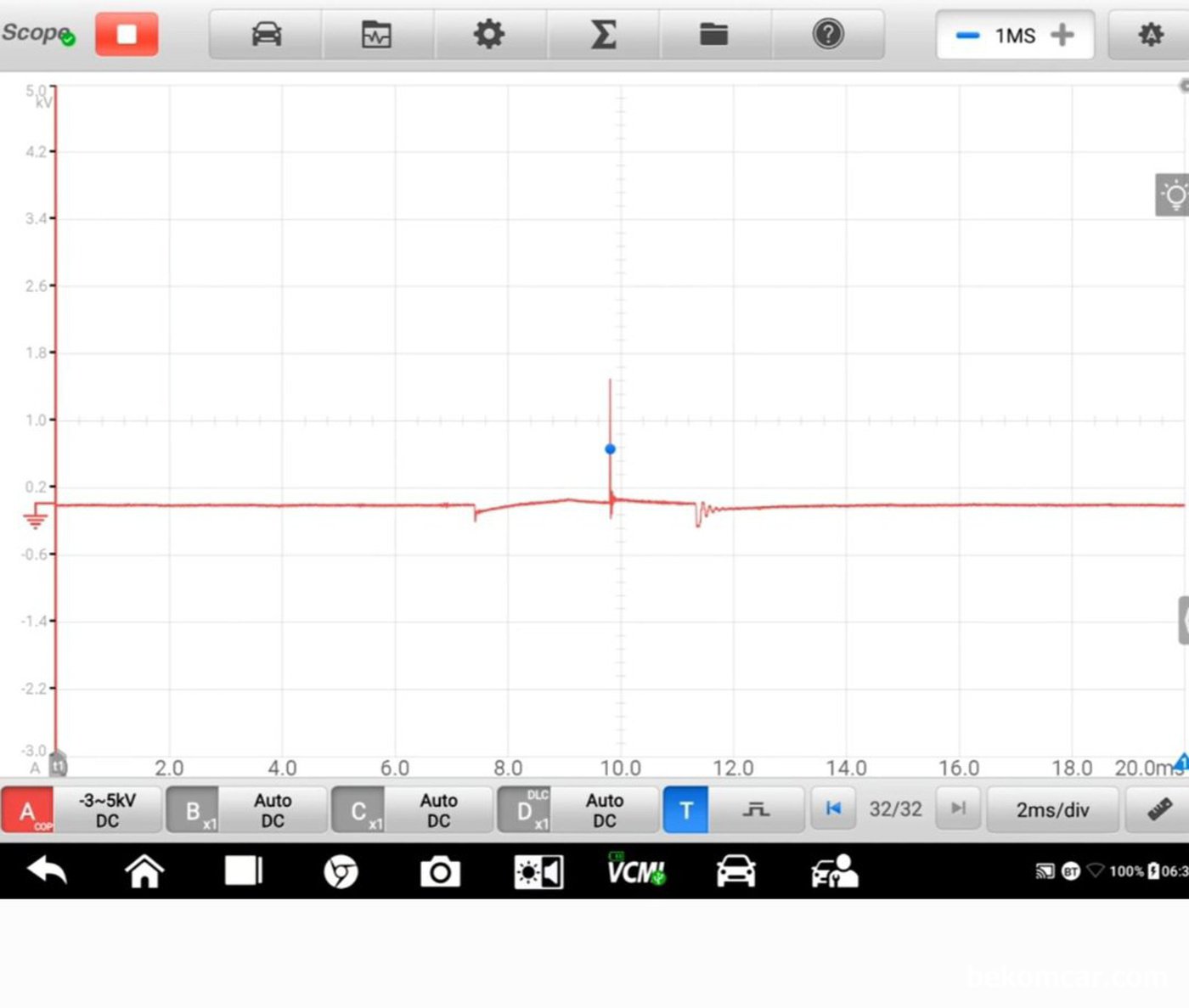Enable channel C

(x=358, y=810)
